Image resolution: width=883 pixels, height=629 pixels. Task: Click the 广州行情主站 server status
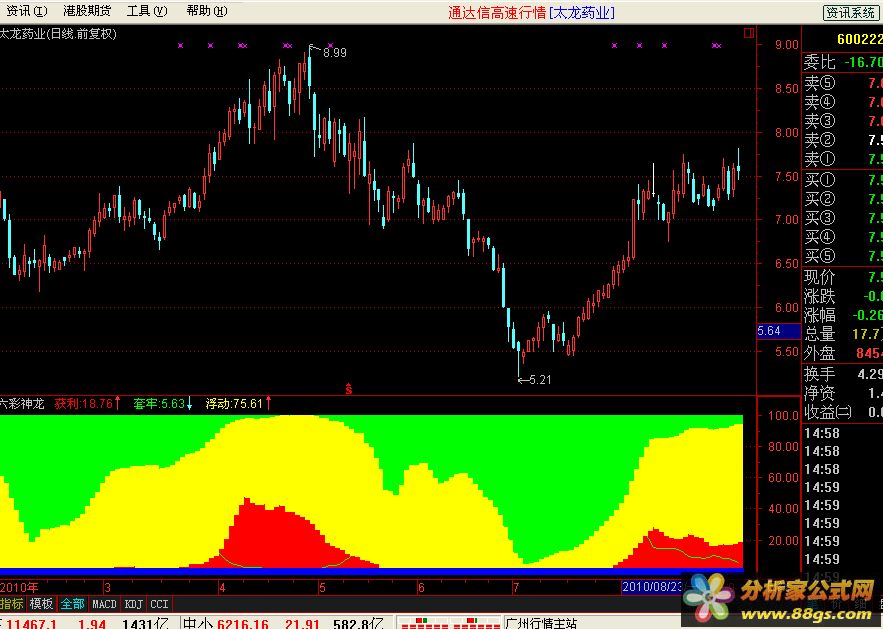point(541,623)
